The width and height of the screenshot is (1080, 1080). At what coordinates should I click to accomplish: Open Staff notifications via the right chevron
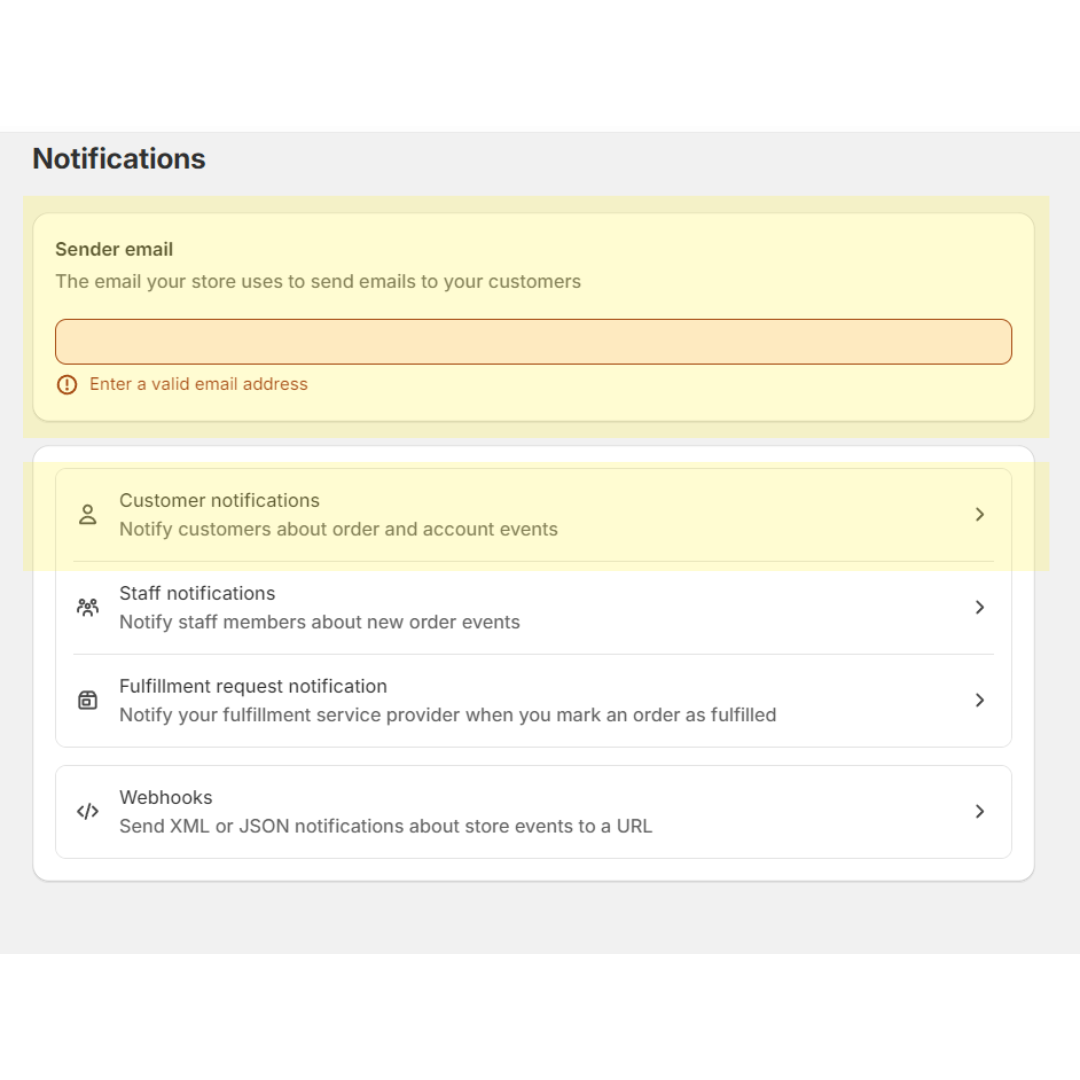[x=979, y=608]
